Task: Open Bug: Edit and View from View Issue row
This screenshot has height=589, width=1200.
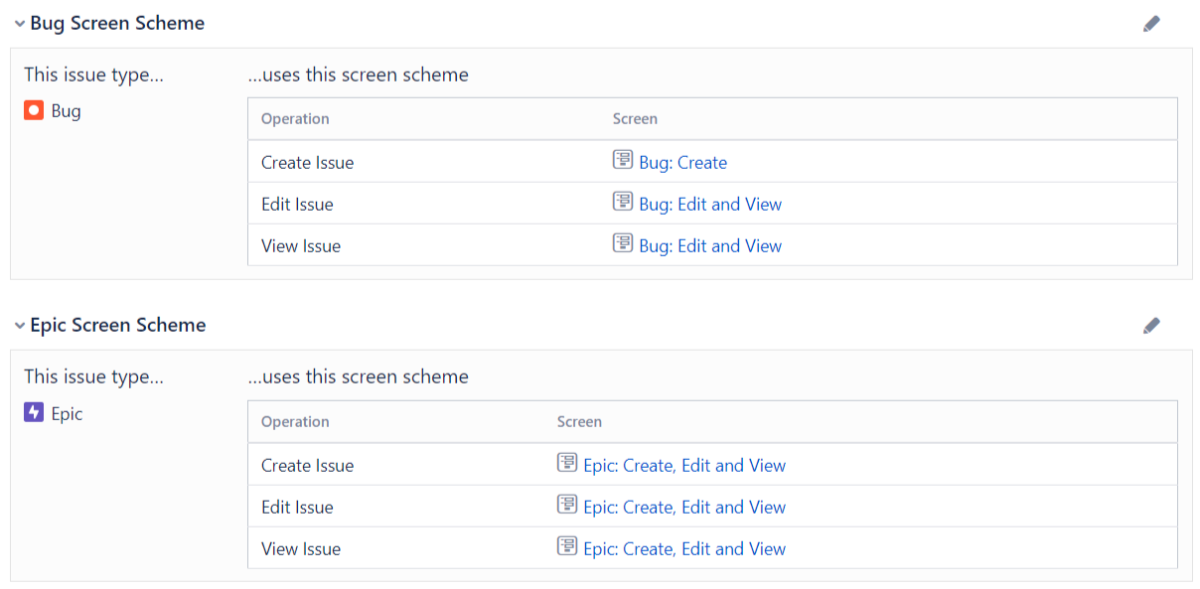Action: [x=710, y=246]
